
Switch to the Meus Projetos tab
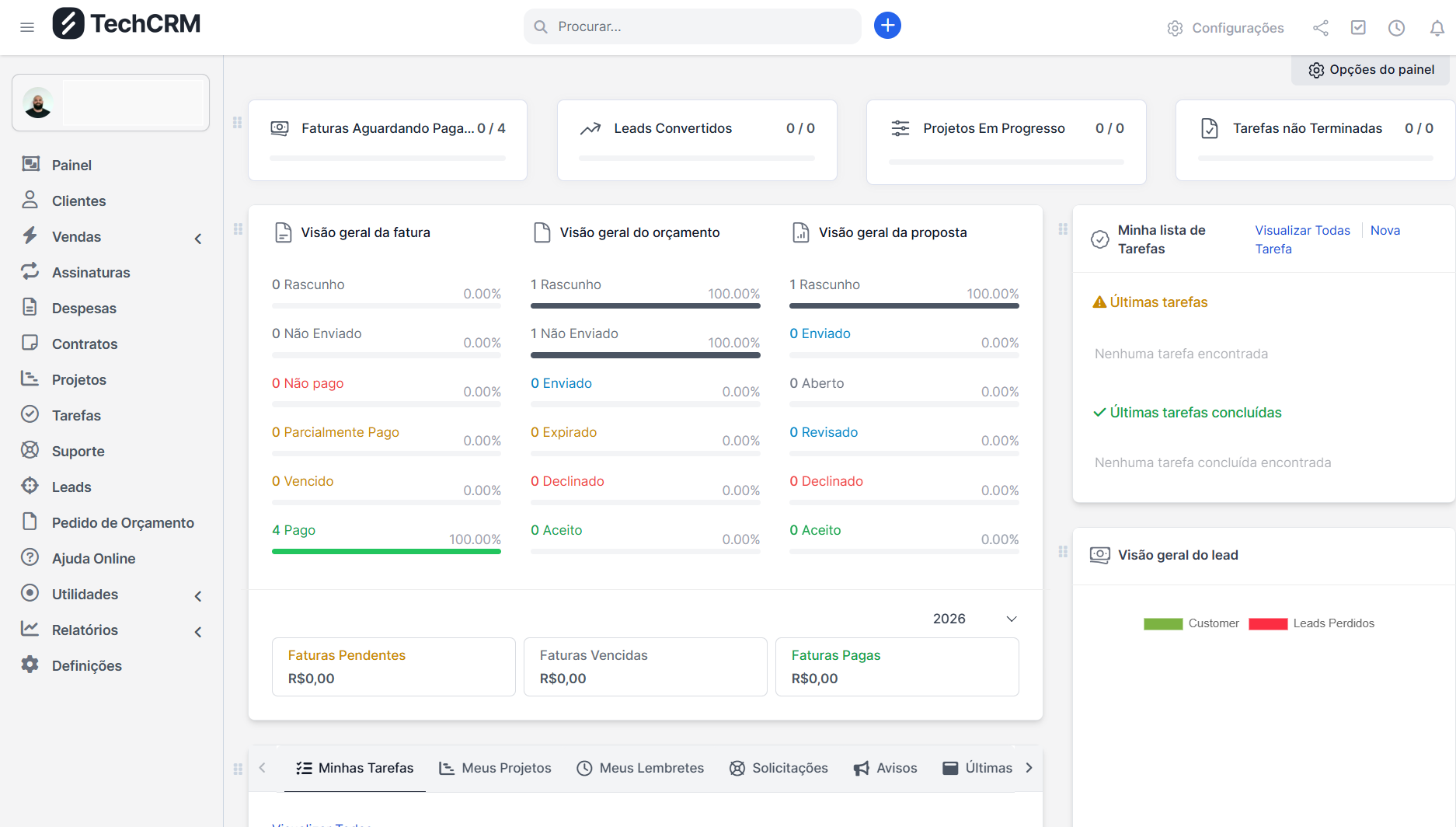(495, 768)
